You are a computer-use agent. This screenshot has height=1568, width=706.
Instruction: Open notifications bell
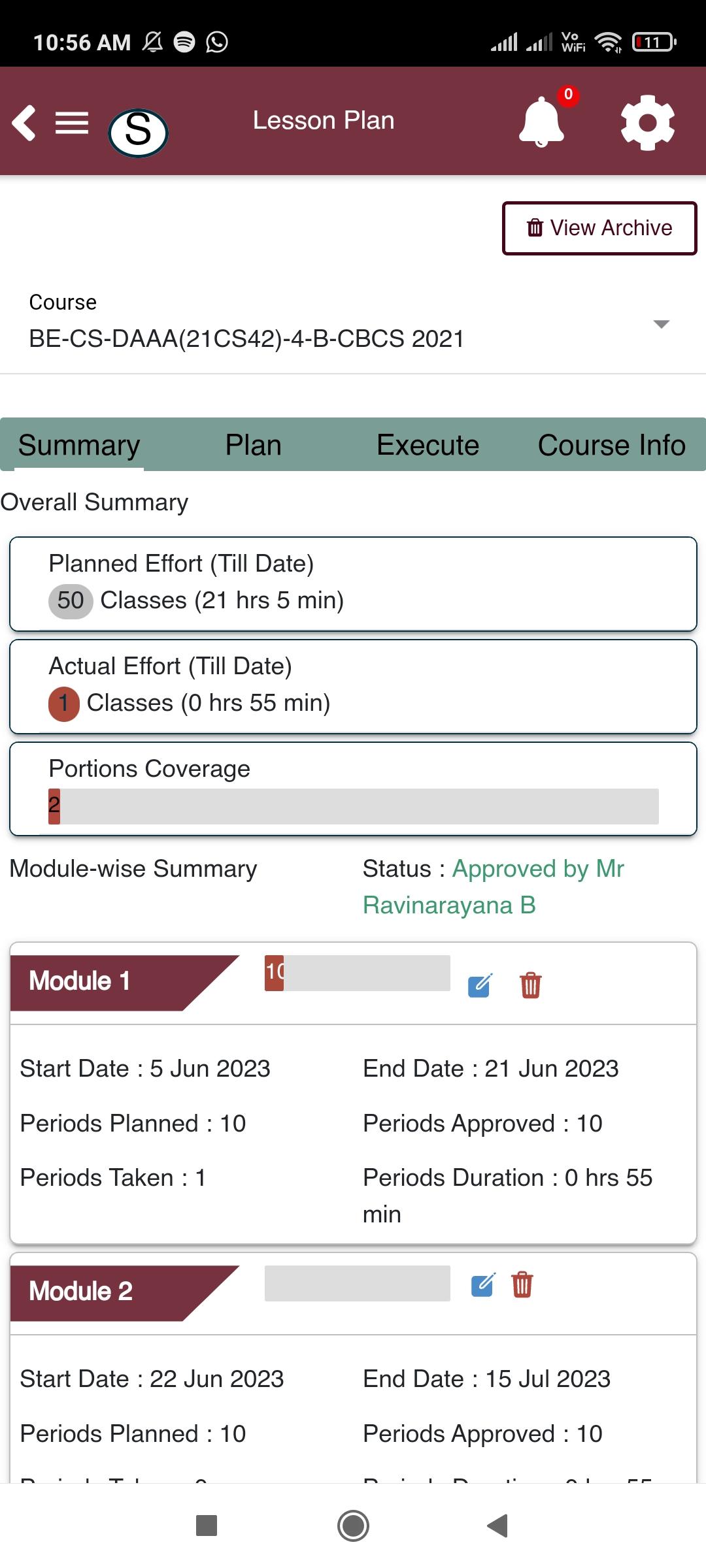[541, 122]
